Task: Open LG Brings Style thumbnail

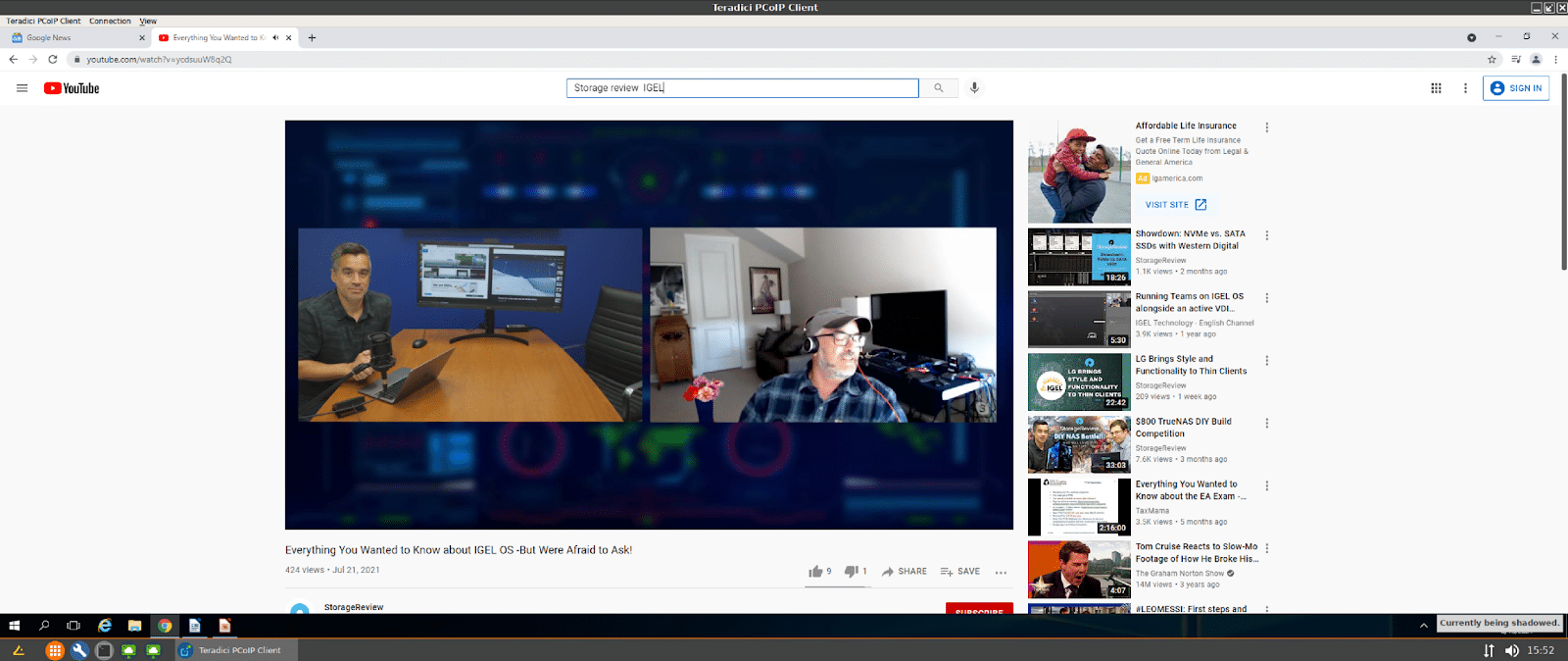Action: point(1079,381)
